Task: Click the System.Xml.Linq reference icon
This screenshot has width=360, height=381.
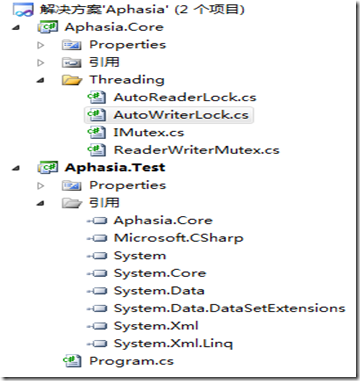Action: 97,344
